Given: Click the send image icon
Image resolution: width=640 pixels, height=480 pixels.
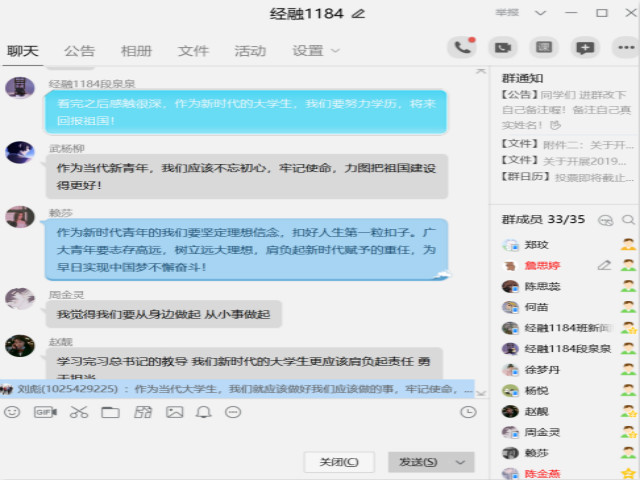Looking at the screenshot, I should (174, 412).
